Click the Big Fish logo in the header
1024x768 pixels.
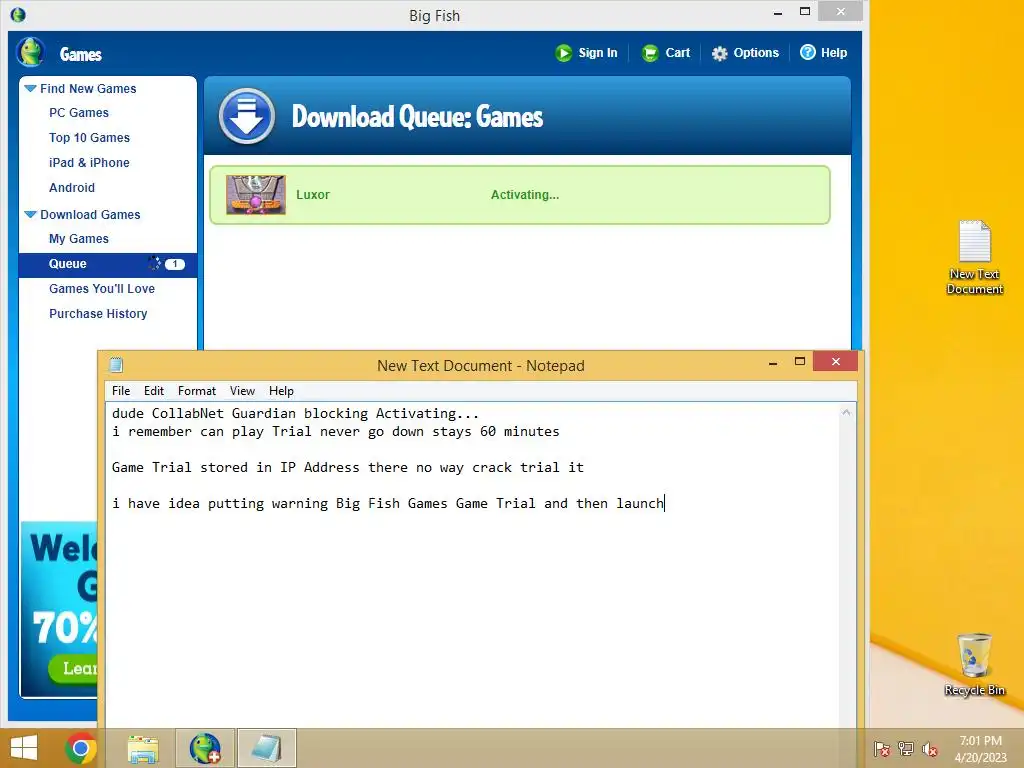[30, 52]
